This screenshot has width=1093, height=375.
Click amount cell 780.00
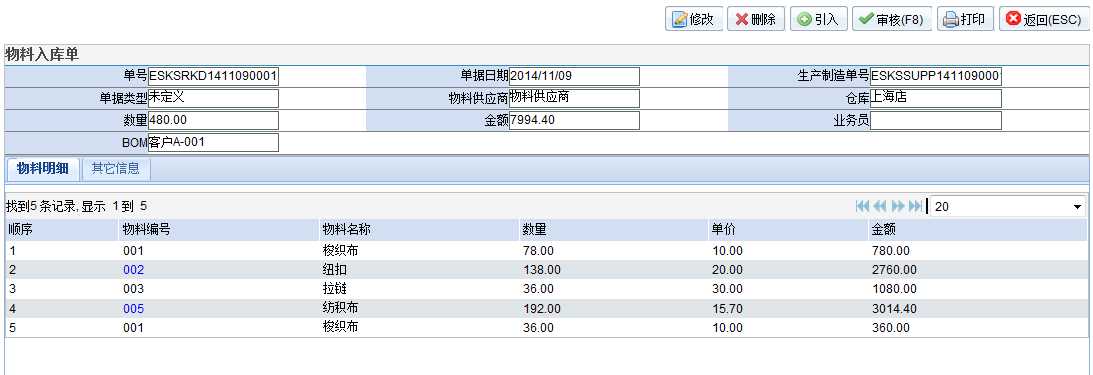coord(891,250)
